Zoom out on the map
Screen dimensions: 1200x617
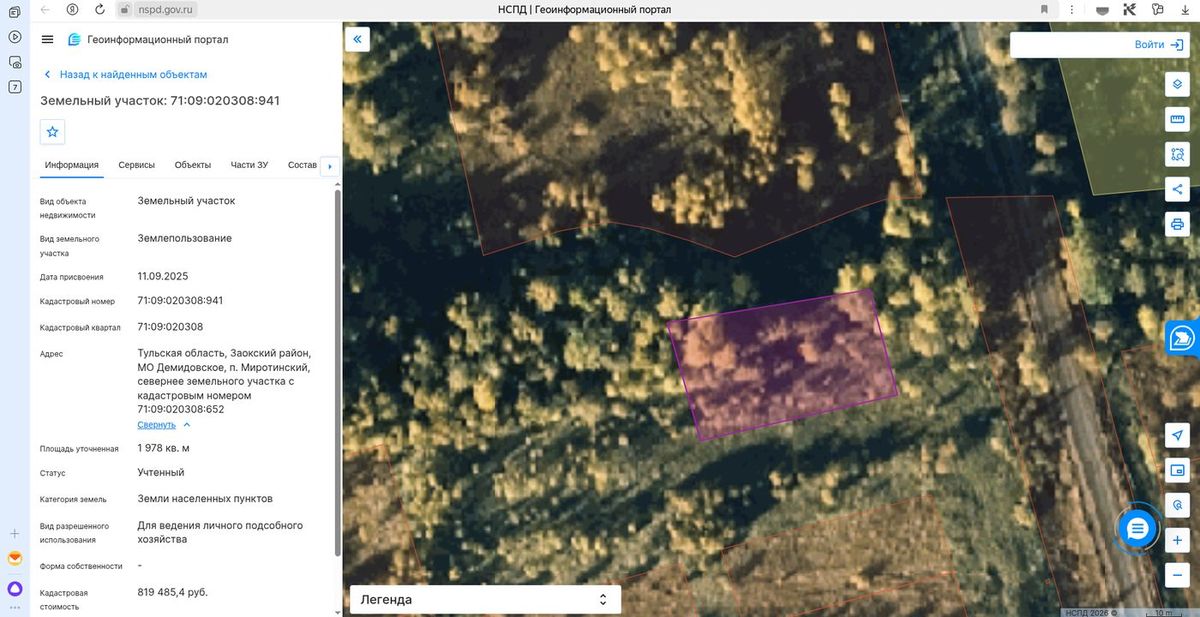(1177, 575)
